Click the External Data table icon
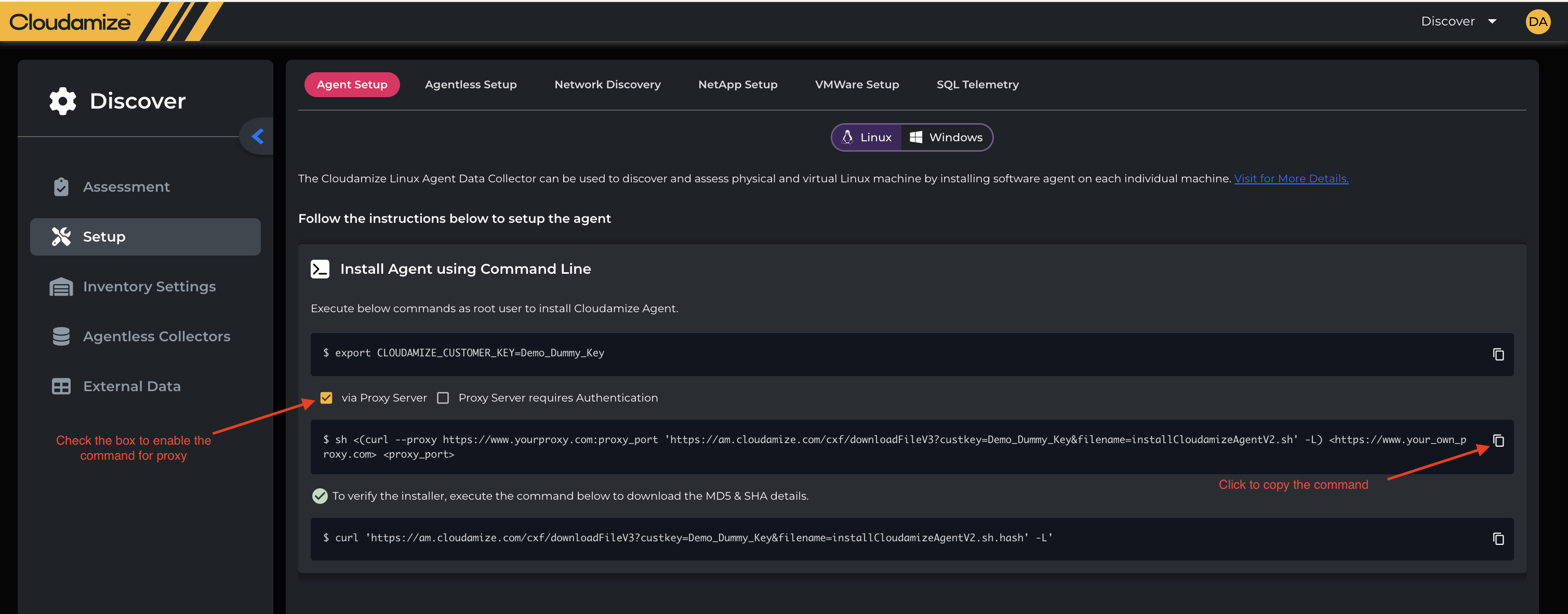This screenshot has height=614, width=1568. (x=61, y=386)
